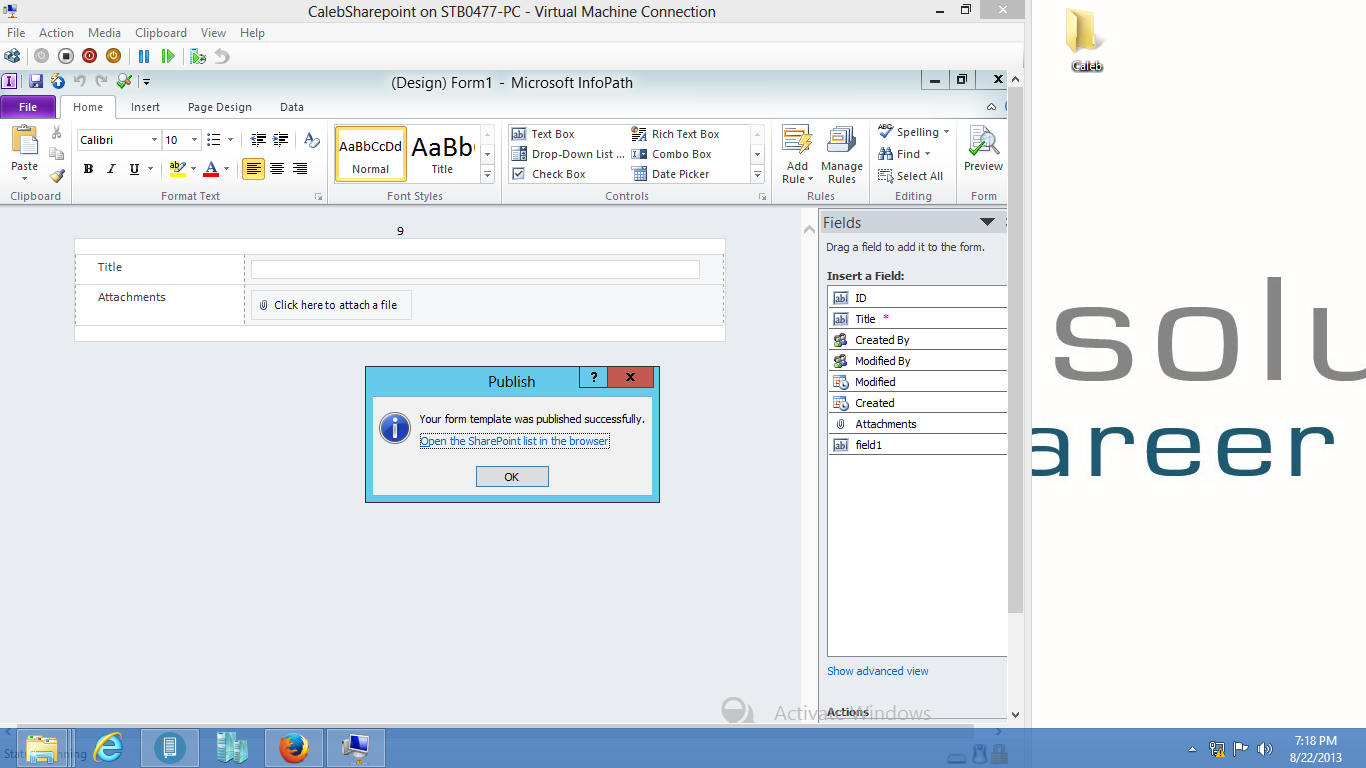Viewport: 1366px width, 768px height.
Task: Open the SharePoint list in the browser link
Action: click(x=514, y=441)
